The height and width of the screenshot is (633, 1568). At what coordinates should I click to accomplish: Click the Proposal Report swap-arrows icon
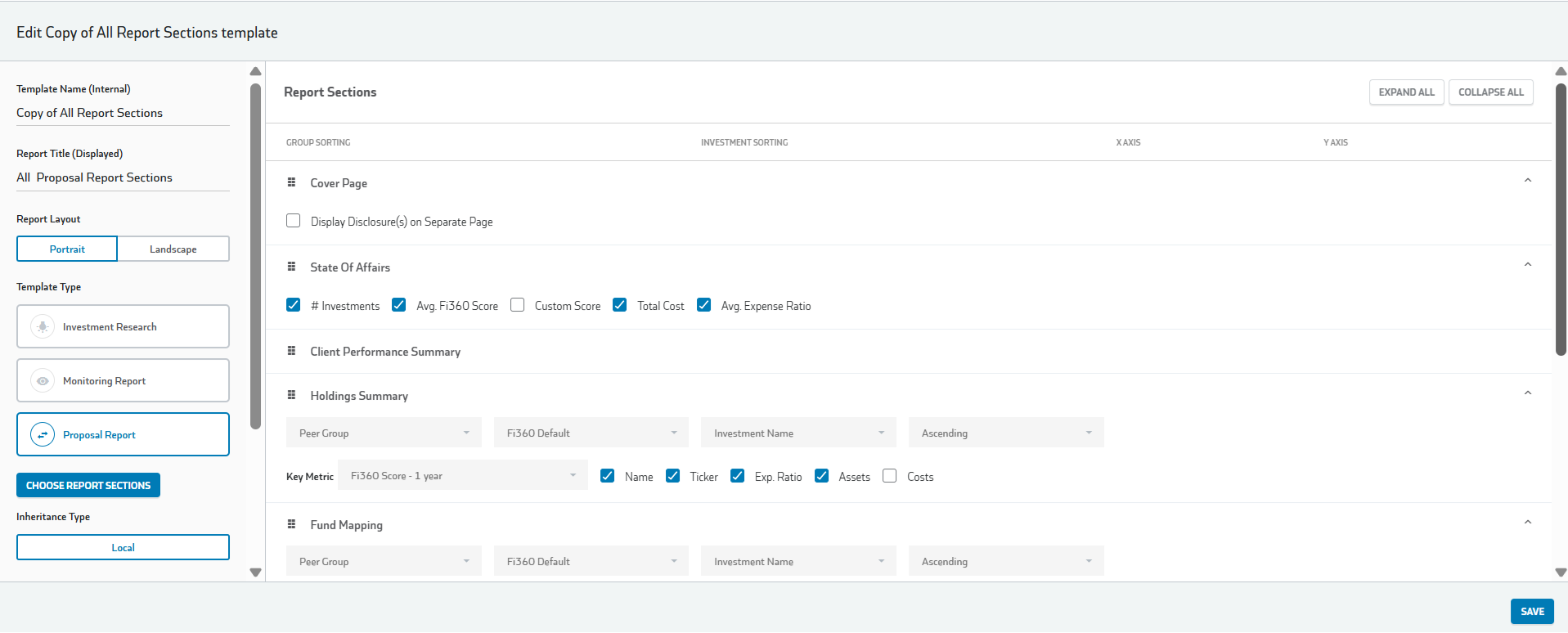tap(43, 434)
